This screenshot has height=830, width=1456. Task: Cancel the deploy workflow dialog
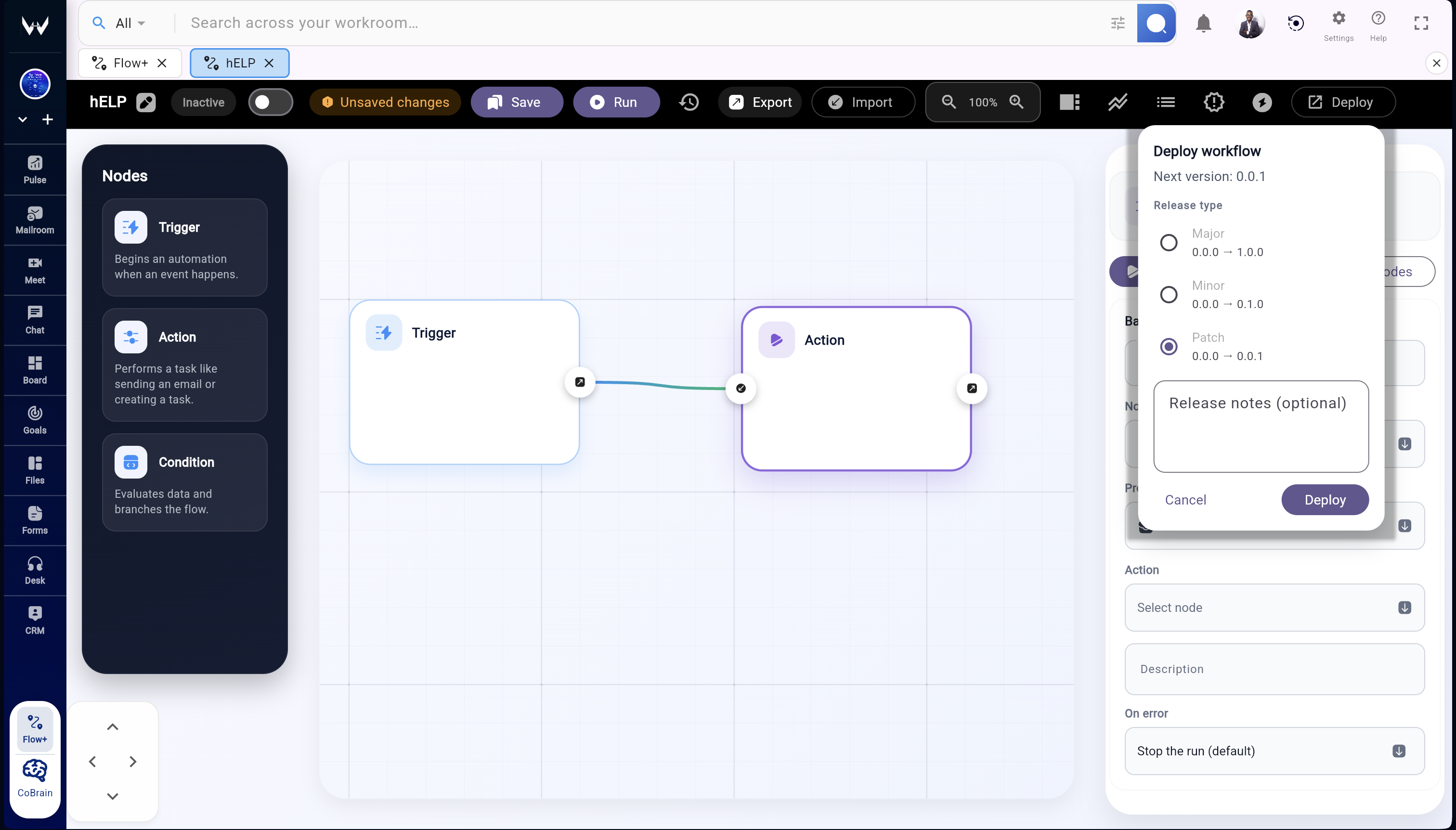pyautogui.click(x=1185, y=499)
